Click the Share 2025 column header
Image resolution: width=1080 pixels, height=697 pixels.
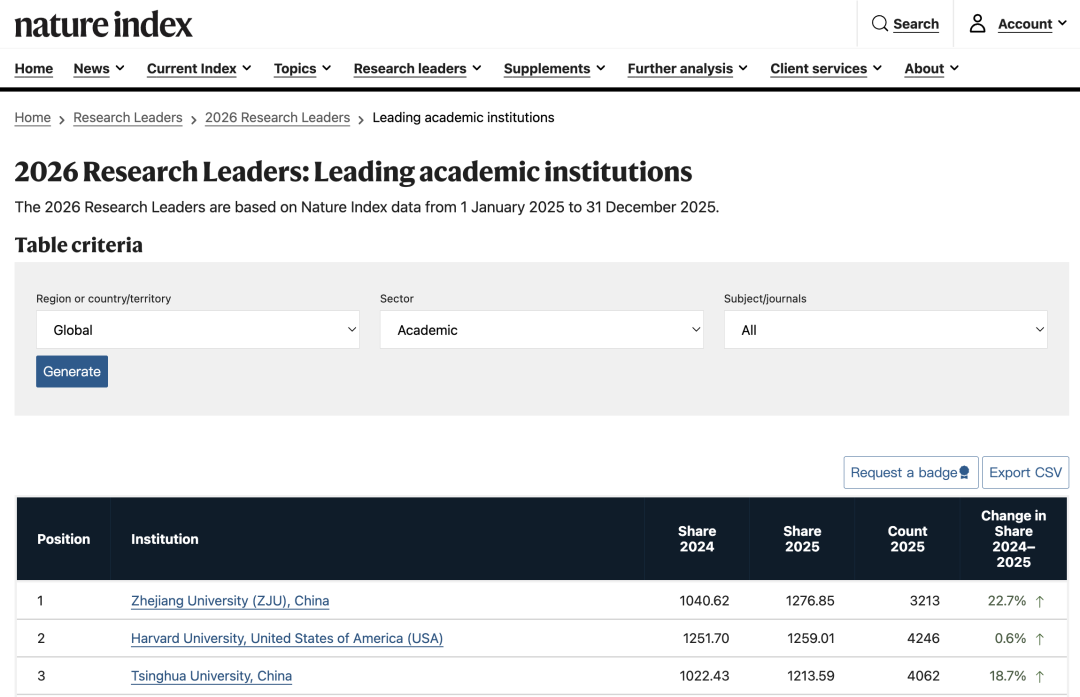[x=802, y=539]
